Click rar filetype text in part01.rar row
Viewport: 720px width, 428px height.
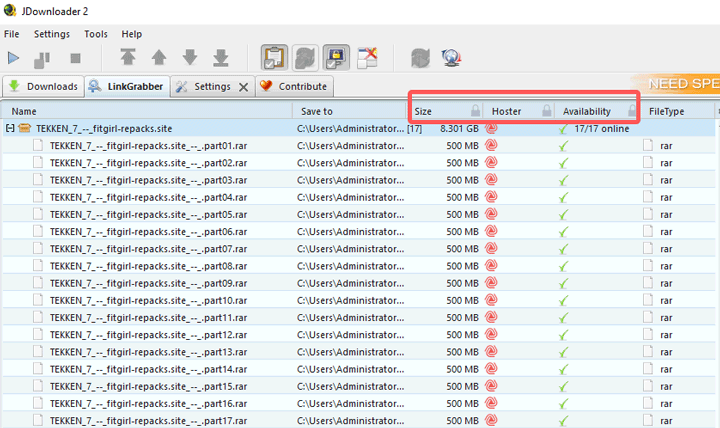(666, 146)
